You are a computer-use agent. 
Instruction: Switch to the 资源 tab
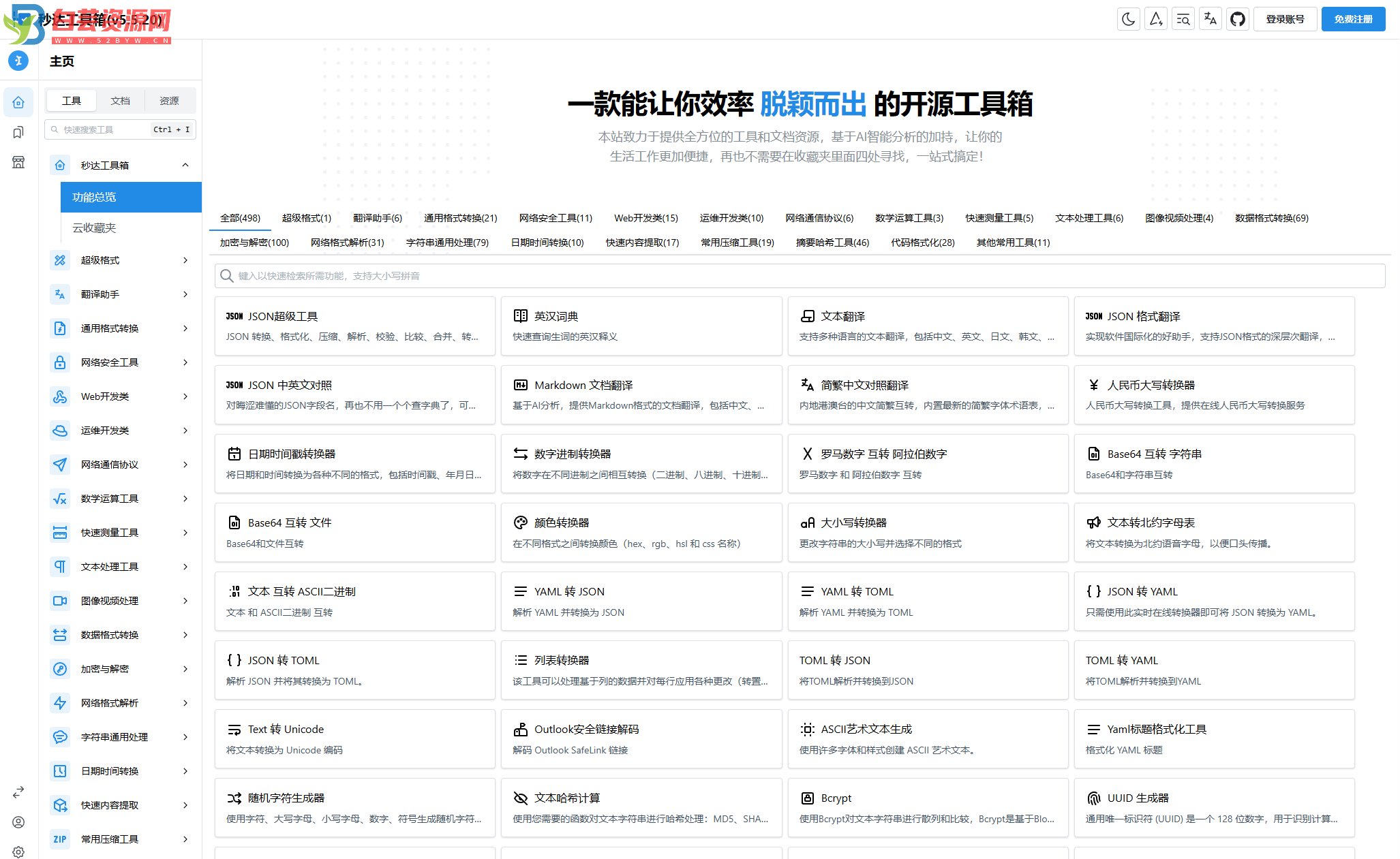click(169, 101)
